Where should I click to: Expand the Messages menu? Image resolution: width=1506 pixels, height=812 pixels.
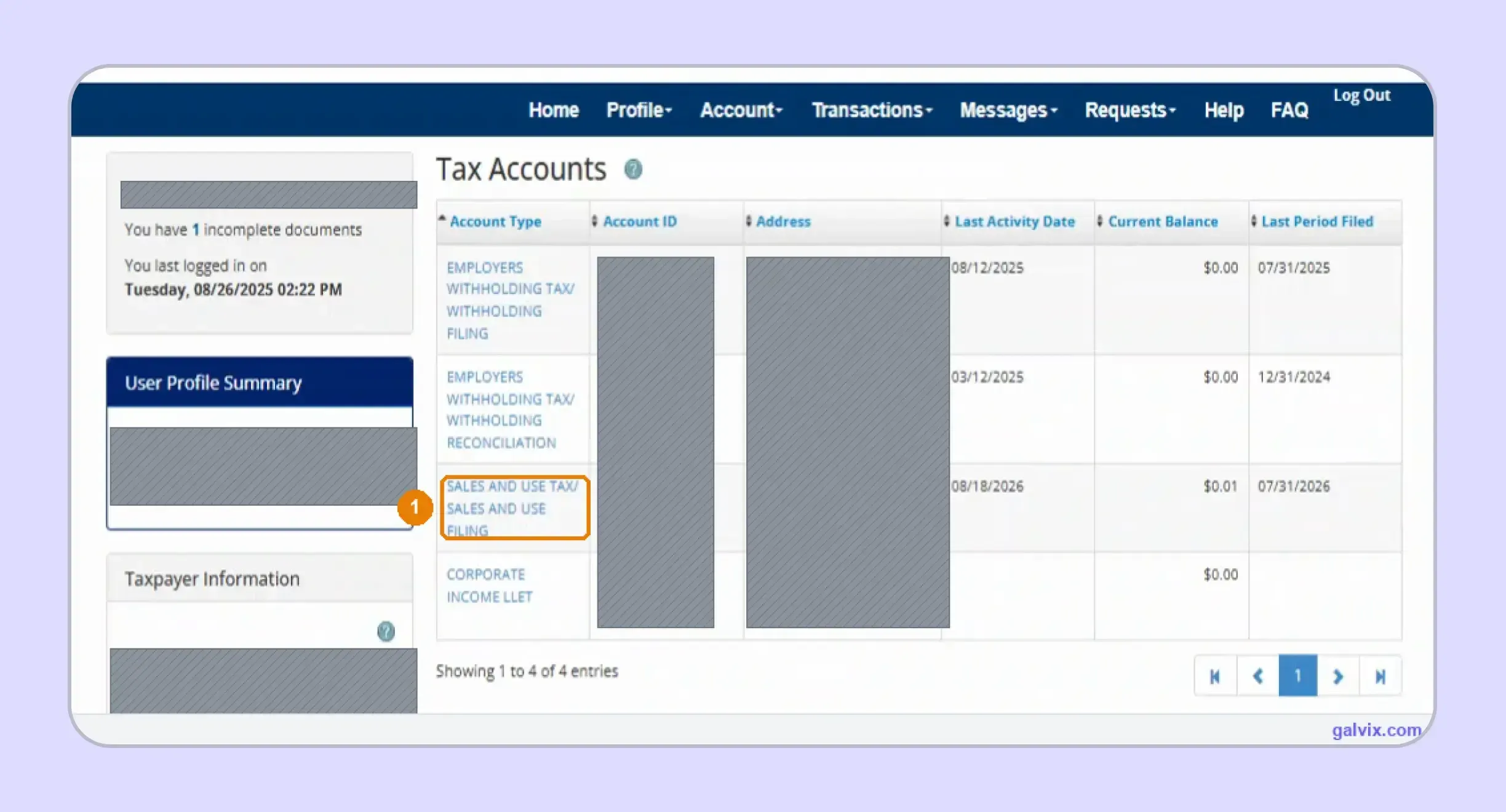coord(1009,110)
